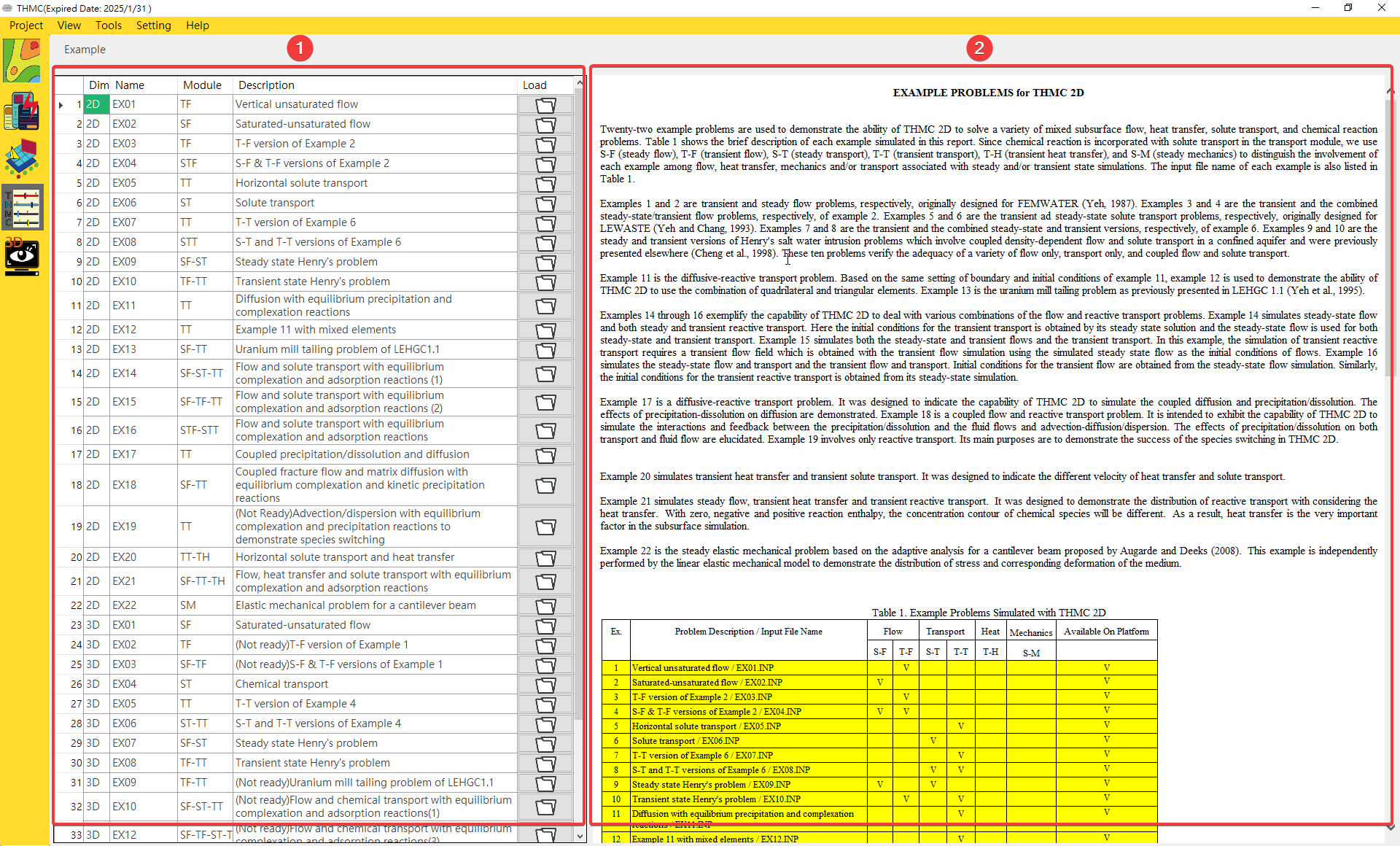
Task: Load EX12 Example 11 with mixed elements
Action: click(x=545, y=330)
